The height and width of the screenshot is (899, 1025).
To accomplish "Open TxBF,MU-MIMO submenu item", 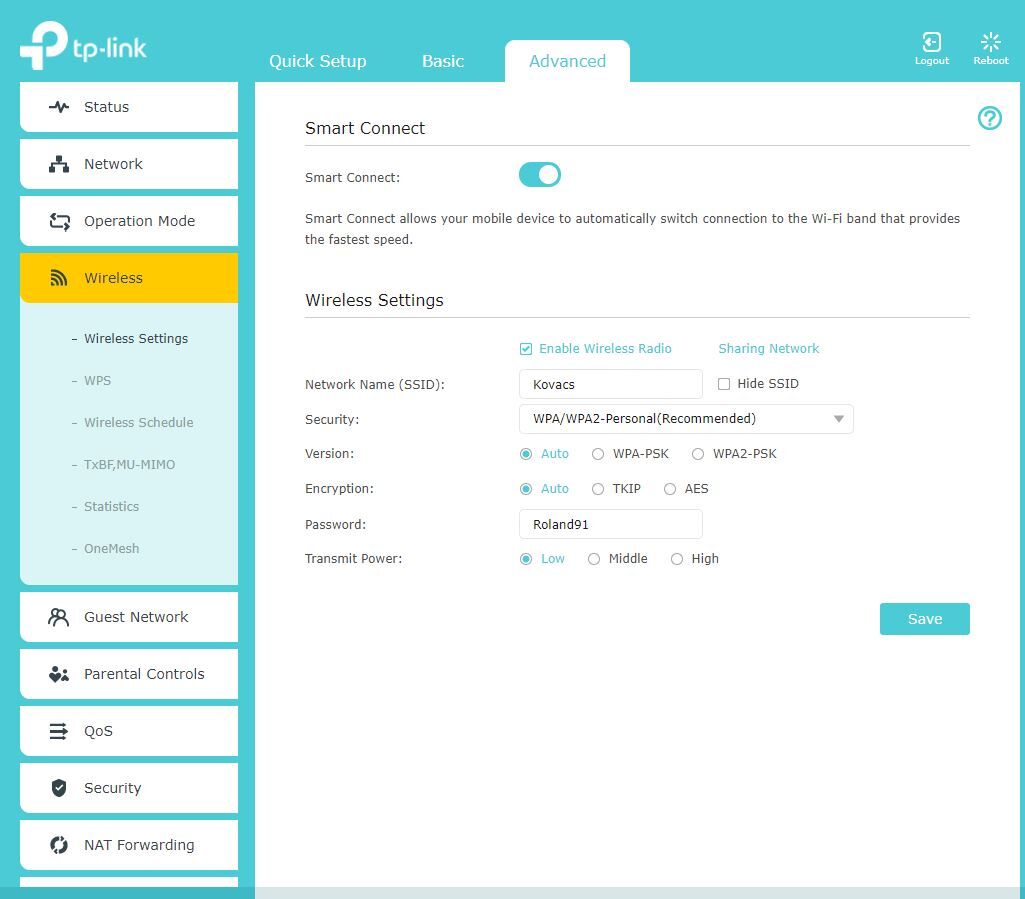I will 129,464.
